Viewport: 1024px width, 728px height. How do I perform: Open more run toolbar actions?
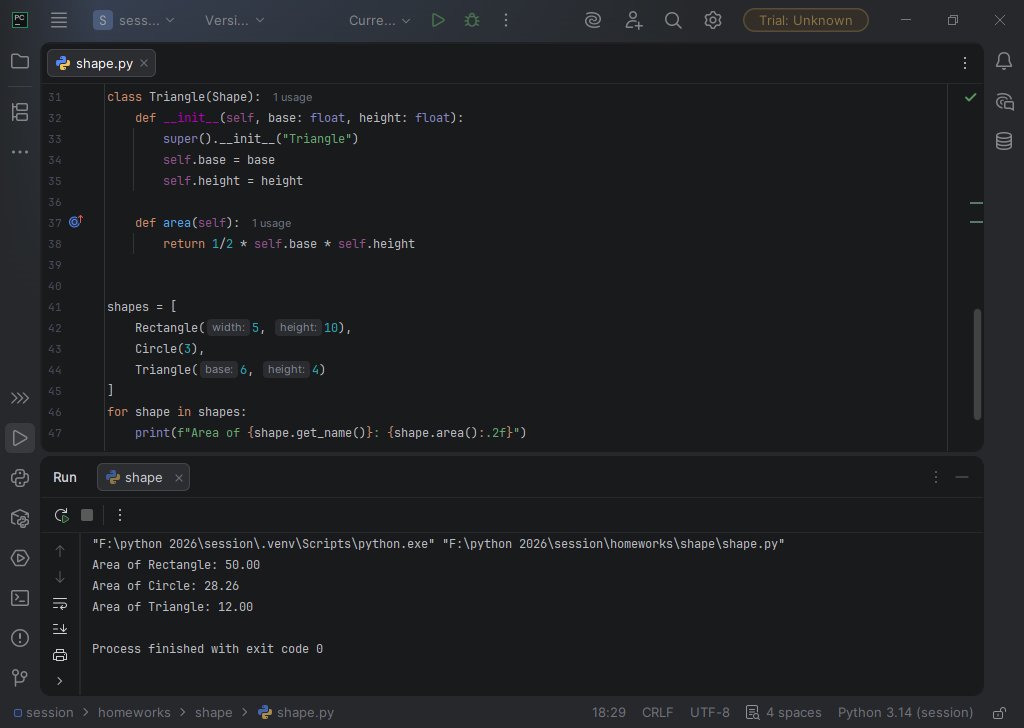point(120,516)
